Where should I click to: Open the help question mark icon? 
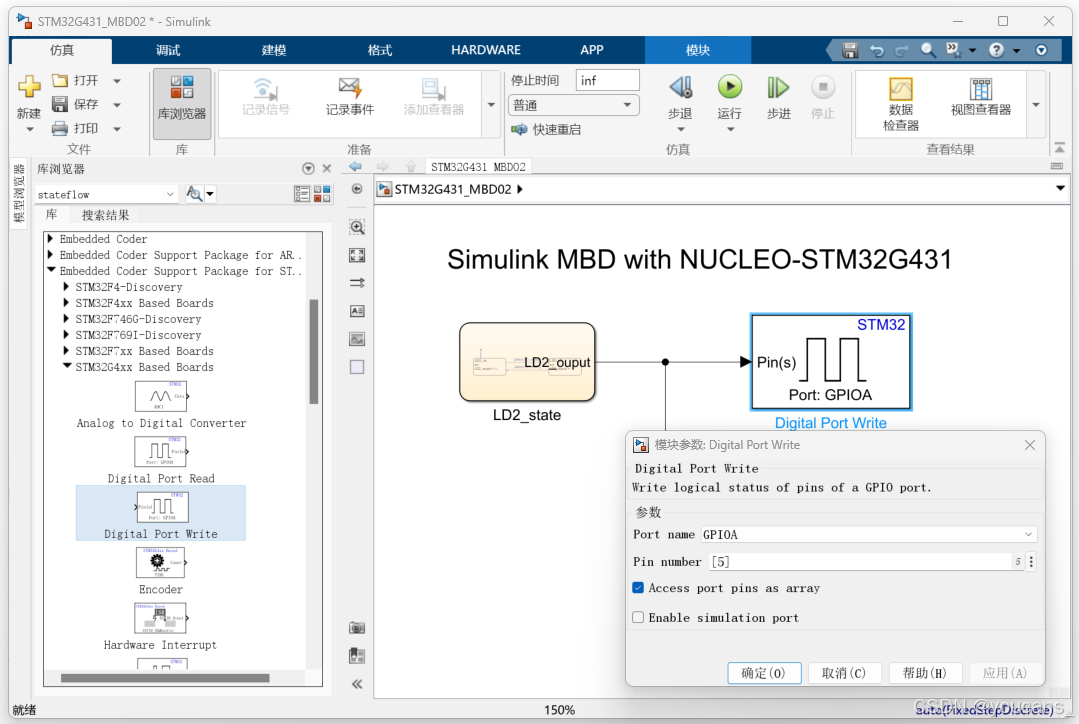[x=996, y=50]
